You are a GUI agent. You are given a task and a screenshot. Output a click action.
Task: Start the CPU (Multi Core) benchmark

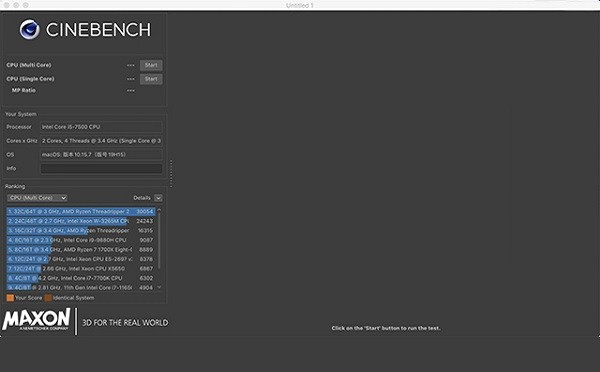tap(151, 65)
